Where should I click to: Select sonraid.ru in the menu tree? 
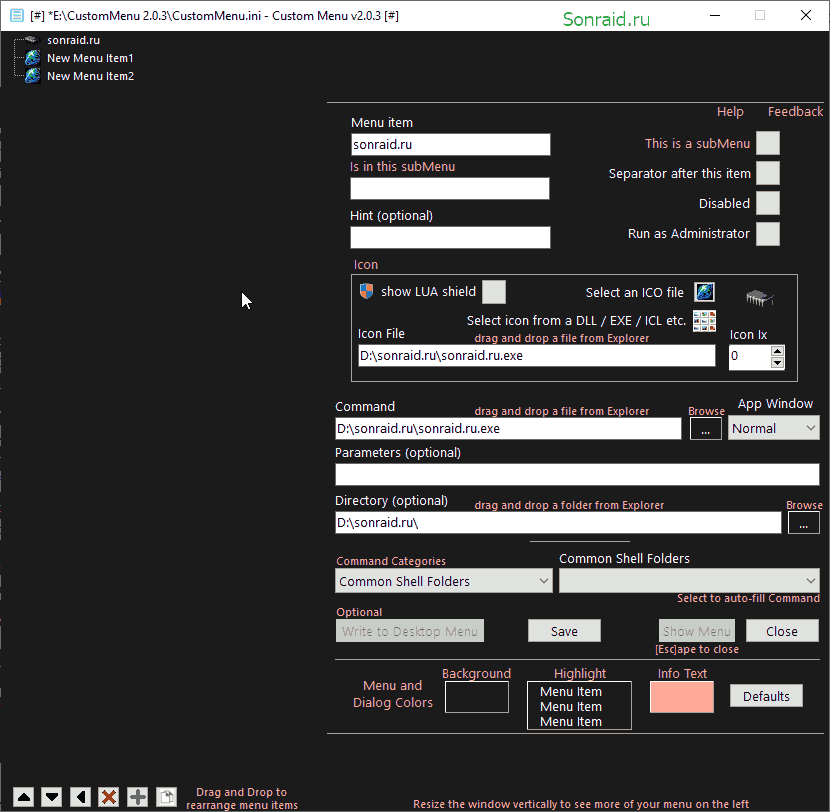tap(73, 40)
